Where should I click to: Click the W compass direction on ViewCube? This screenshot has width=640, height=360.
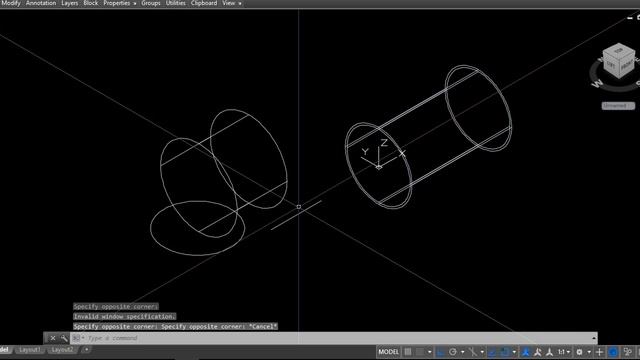coord(597,84)
